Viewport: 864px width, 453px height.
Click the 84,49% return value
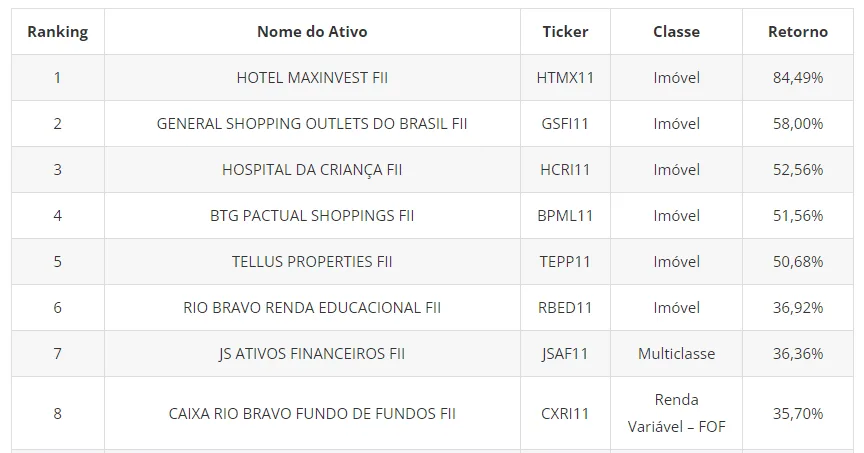[798, 78]
